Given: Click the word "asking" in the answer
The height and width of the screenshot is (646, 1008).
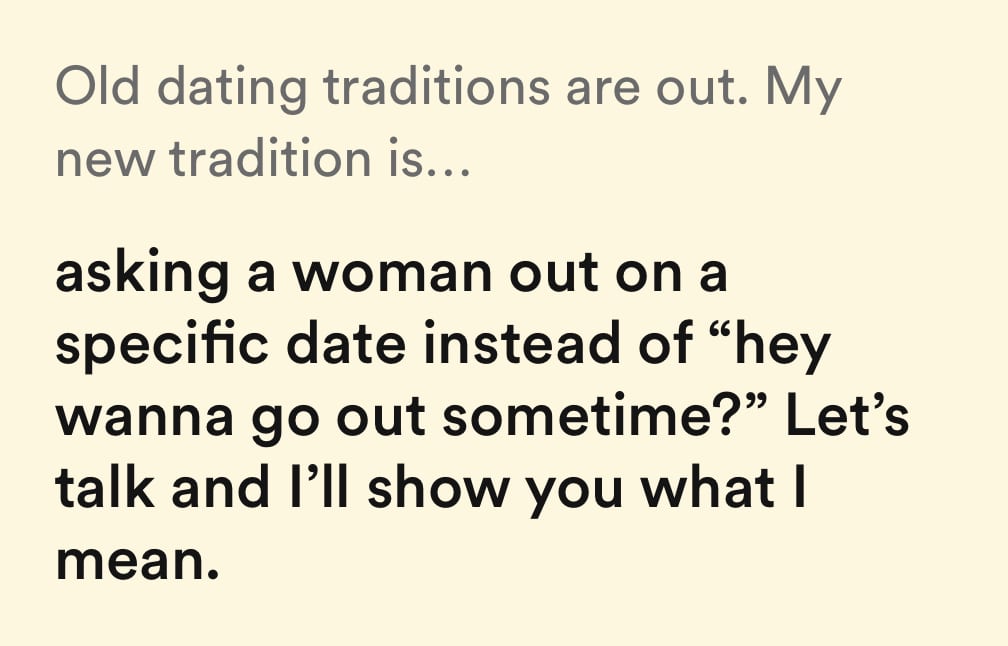Looking at the screenshot, I should pyautogui.click(x=142, y=275).
